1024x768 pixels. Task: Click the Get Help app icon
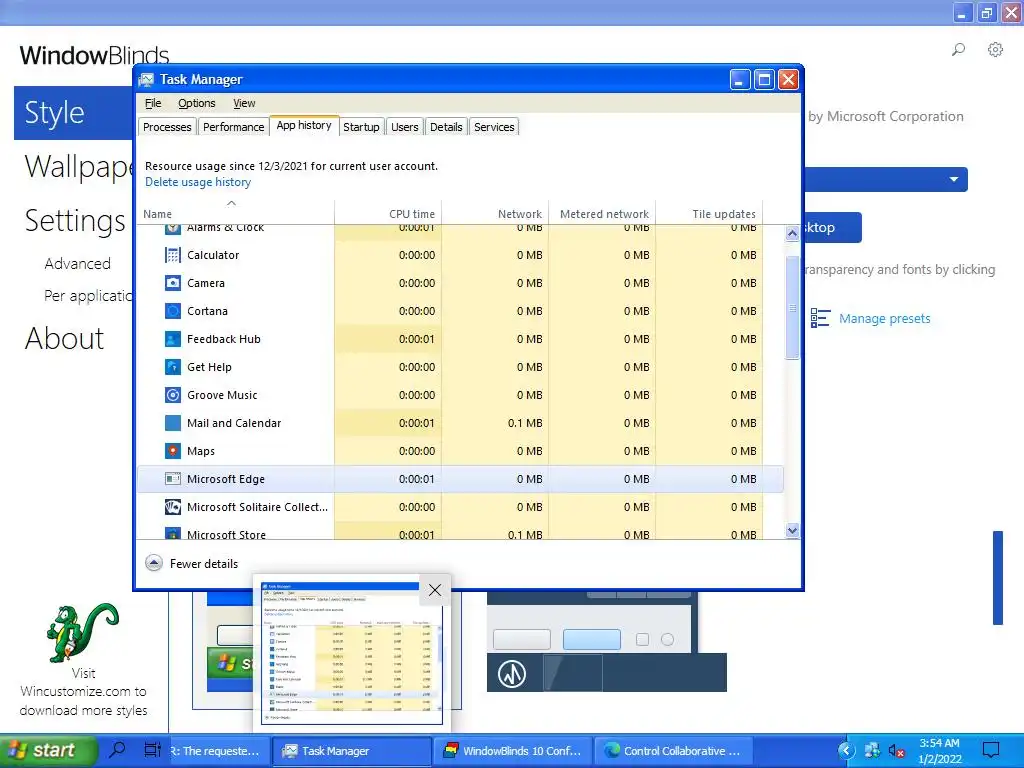click(172, 367)
